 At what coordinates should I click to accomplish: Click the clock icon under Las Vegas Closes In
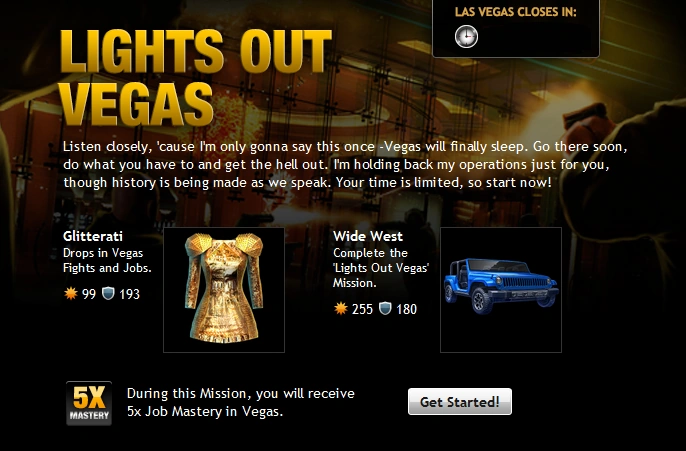coord(466,36)
